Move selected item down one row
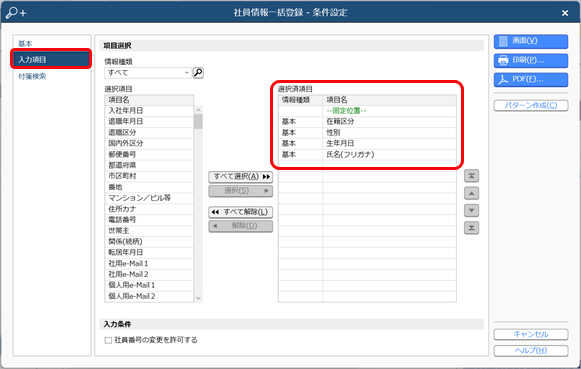The height and width of the screenshot is (369, 581). point(471,210)
